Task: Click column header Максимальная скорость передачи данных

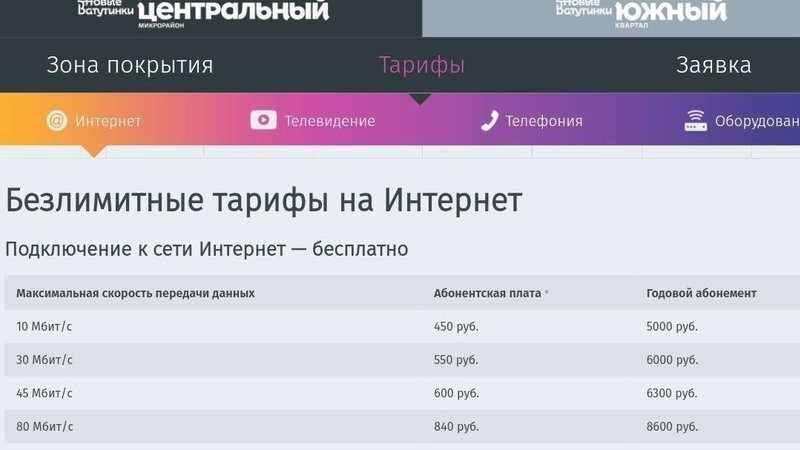Action: pyautogui.click(x=135, y=293)
